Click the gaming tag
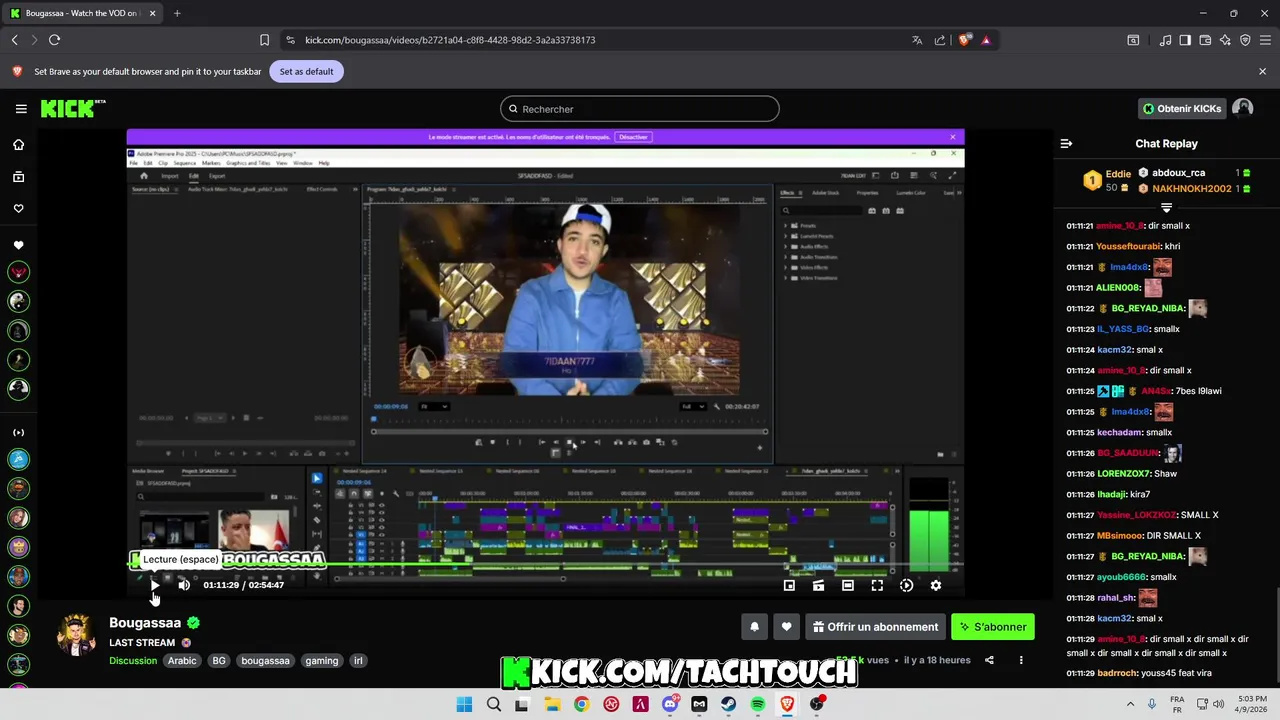The width and height of the screenshot is (1280, 720). 322,661
